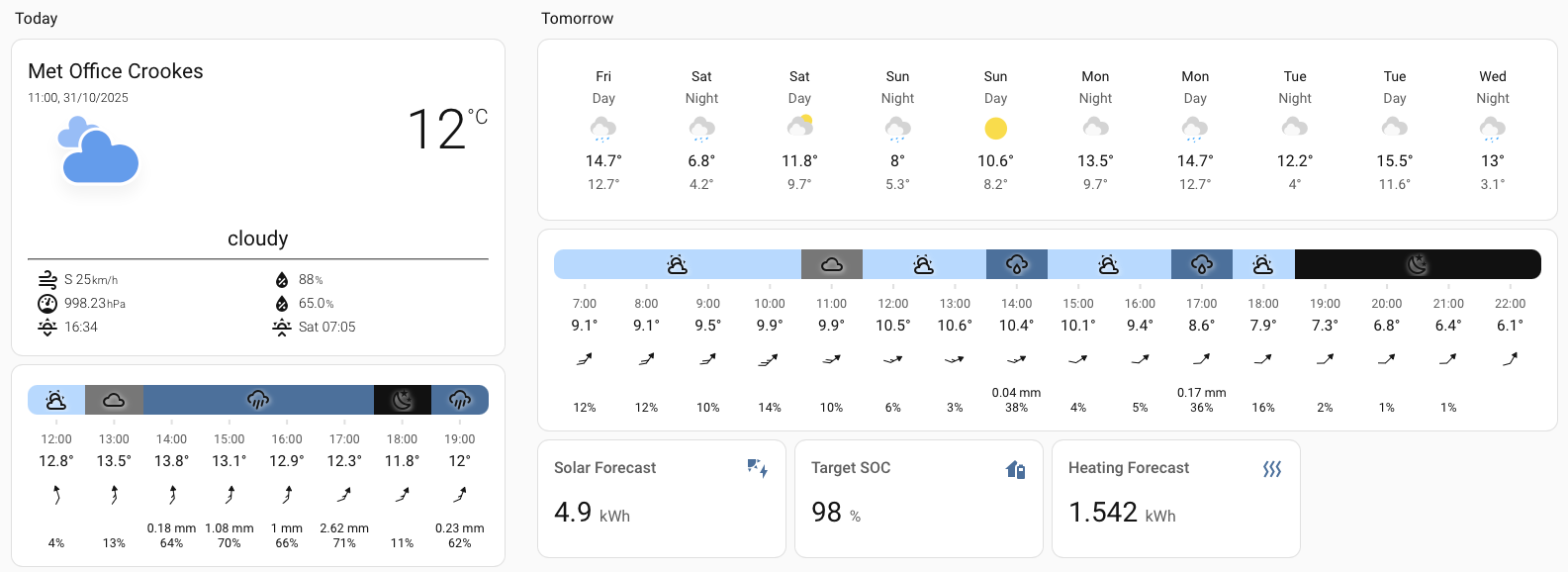This screenshot has width=1568, height=572.
Task: Click the solar panel icon on Solar Forecast card
Action: (x=758, y=469)
